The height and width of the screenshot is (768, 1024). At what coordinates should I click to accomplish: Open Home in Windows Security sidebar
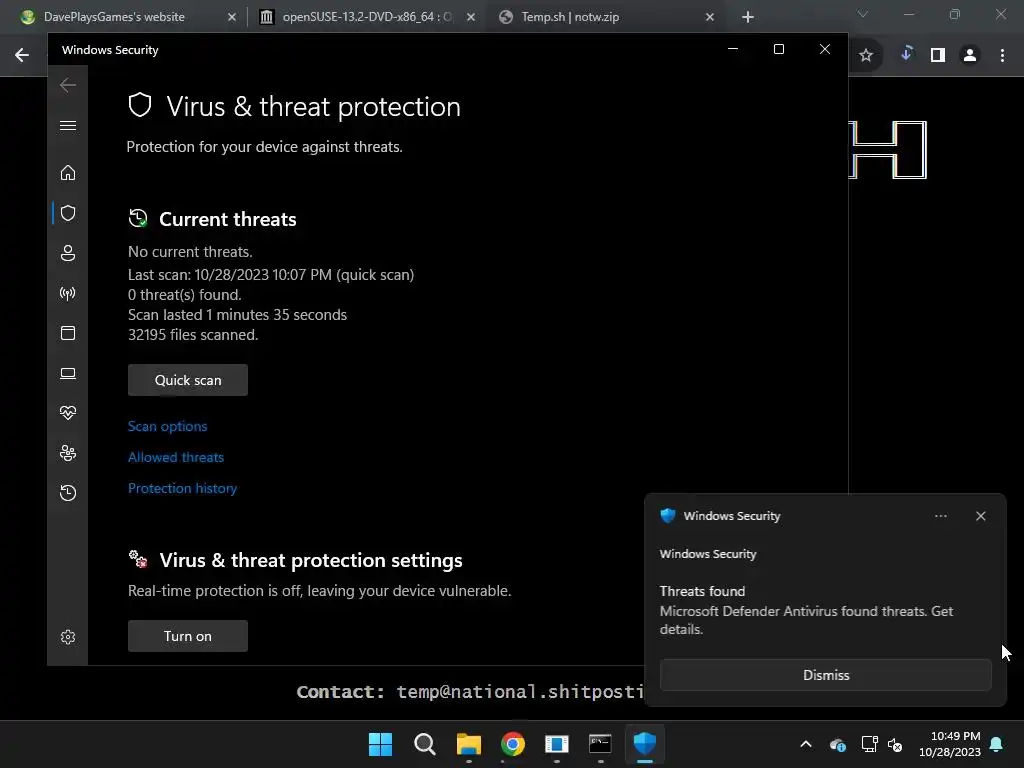(x=68, y=172)
